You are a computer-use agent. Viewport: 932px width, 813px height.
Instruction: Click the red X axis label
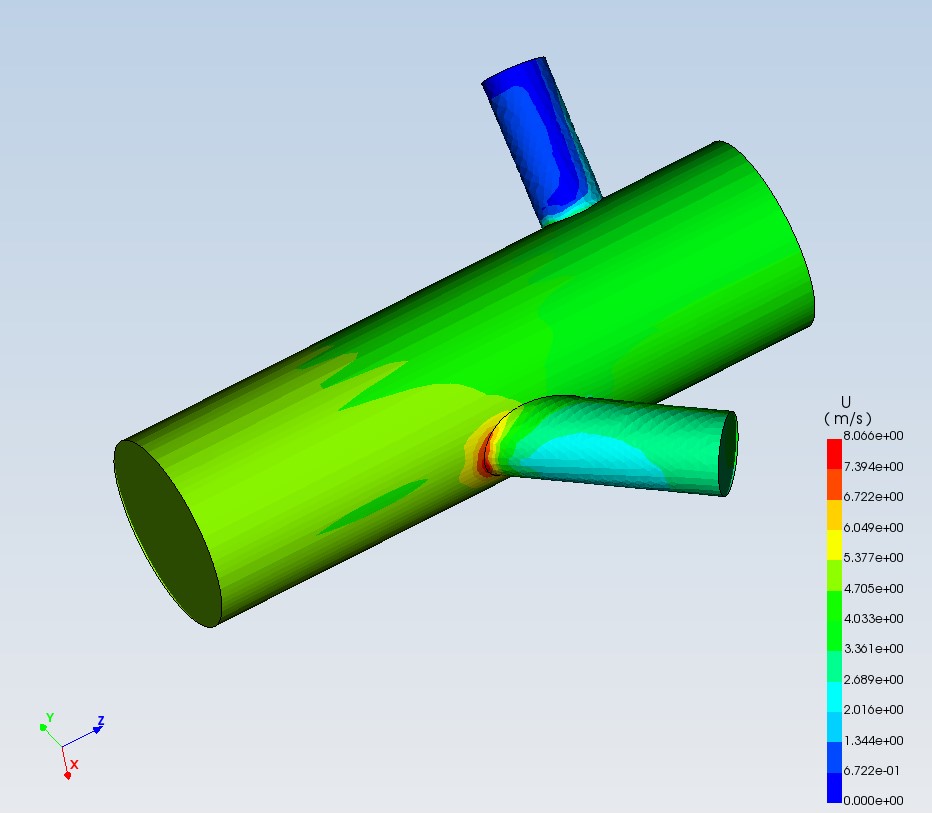click(74, 765)
